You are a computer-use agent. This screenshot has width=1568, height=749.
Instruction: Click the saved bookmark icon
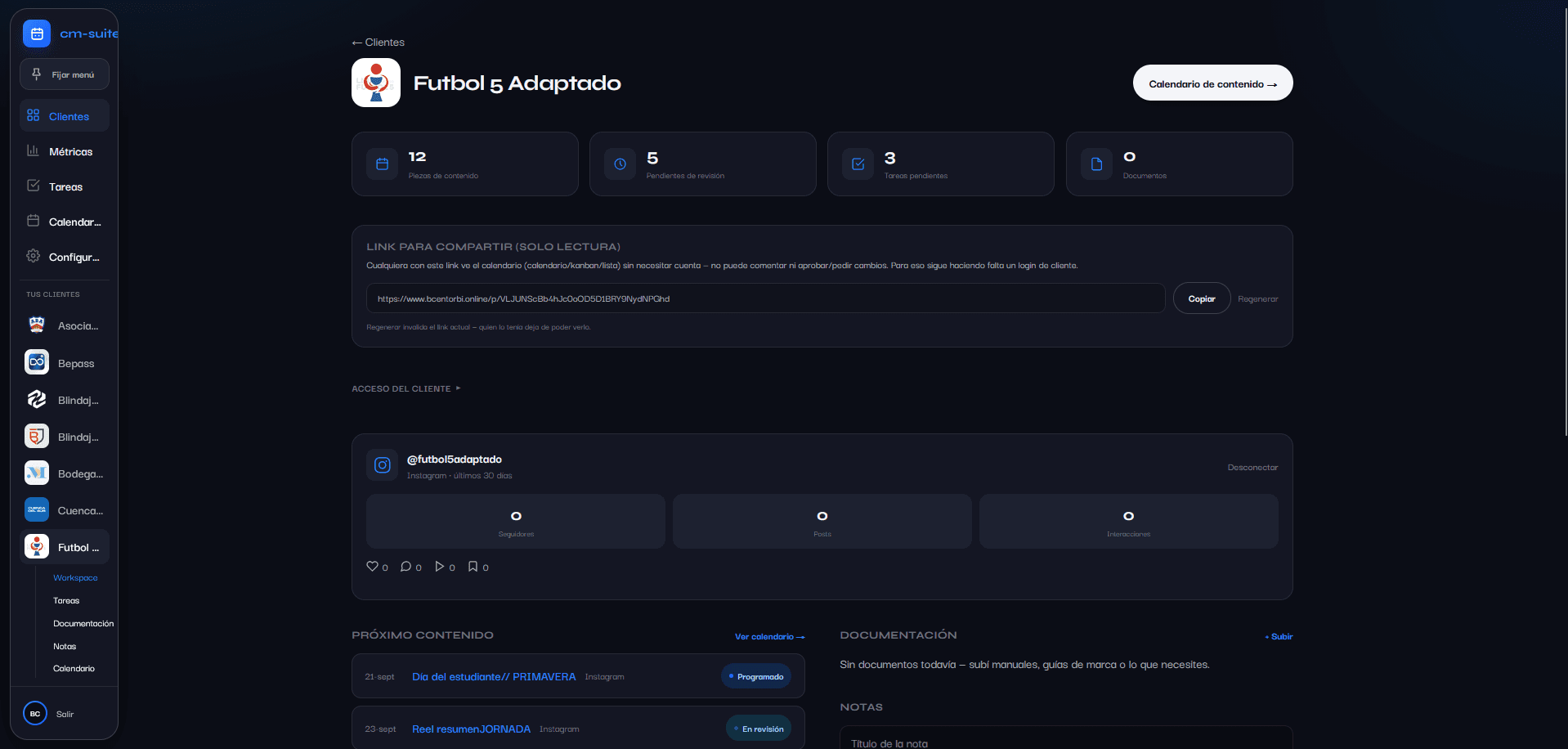click(473, 567)
